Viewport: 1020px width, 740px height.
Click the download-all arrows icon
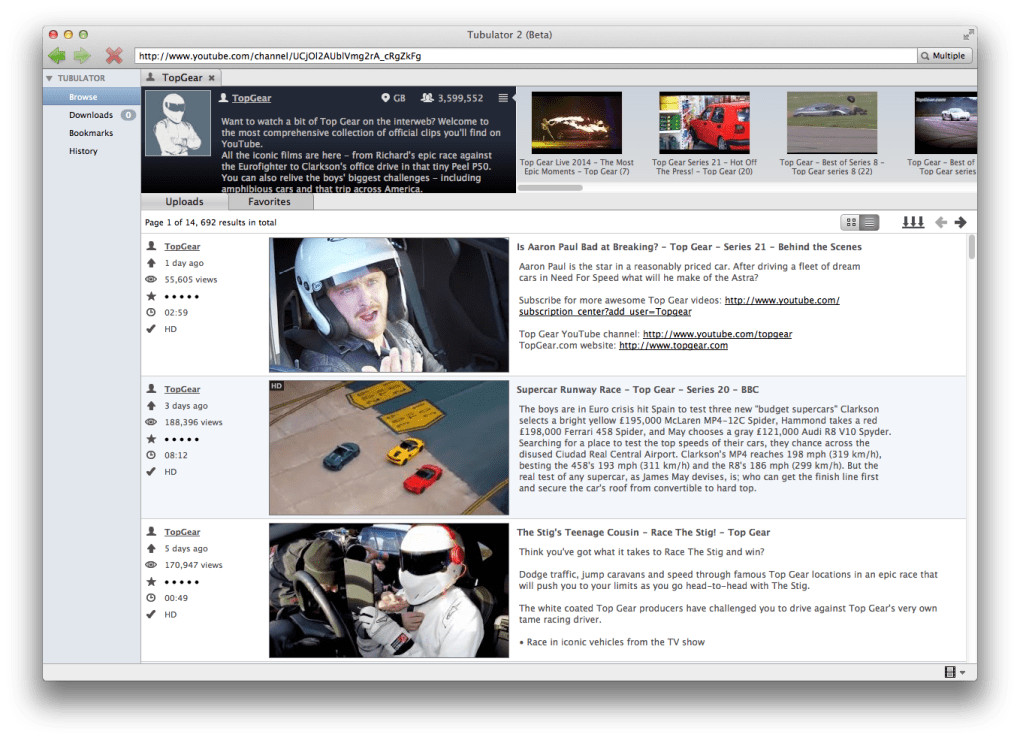coord(913,222)
